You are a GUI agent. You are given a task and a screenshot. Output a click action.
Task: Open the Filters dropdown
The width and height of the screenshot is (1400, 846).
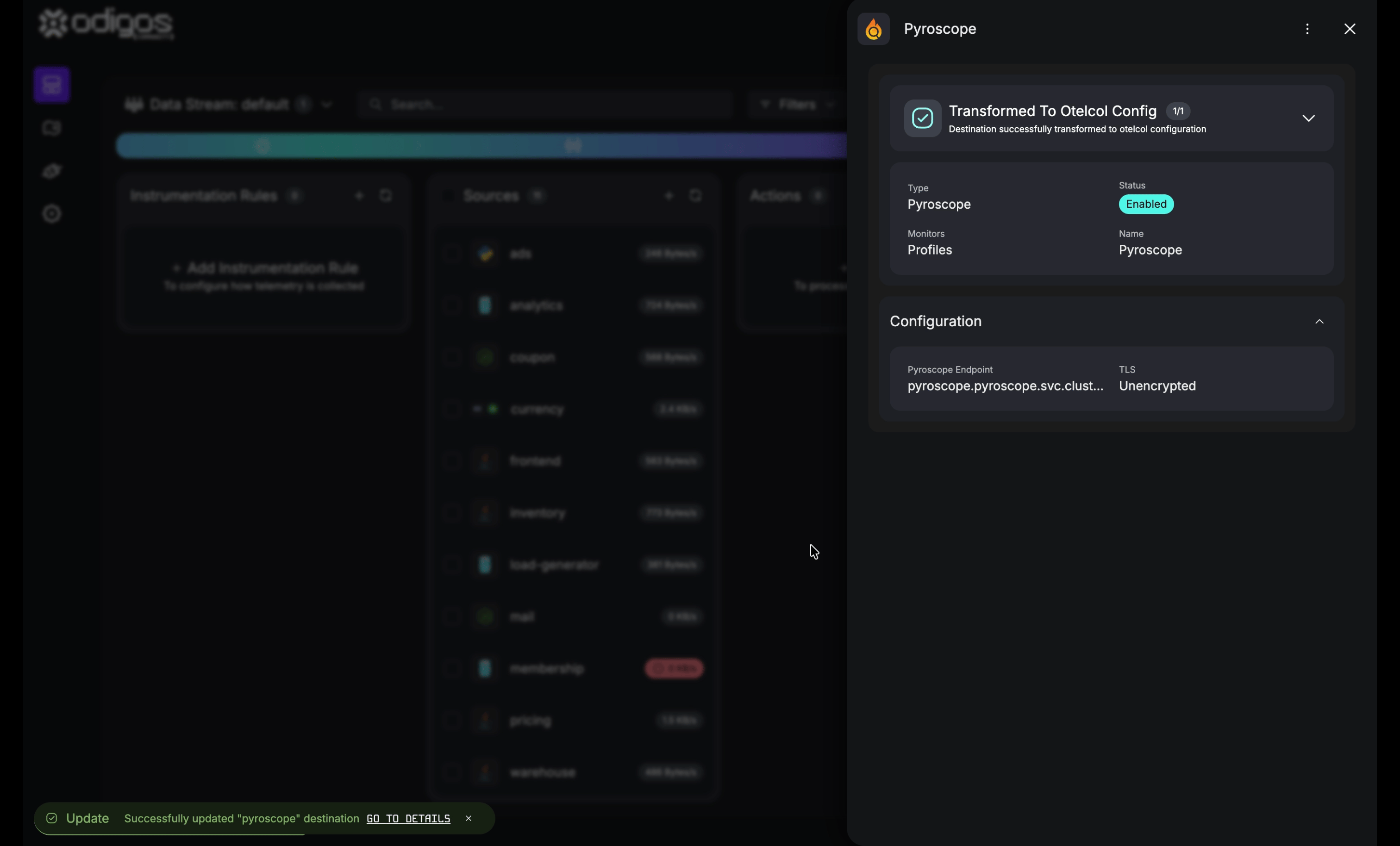point(797,105)
